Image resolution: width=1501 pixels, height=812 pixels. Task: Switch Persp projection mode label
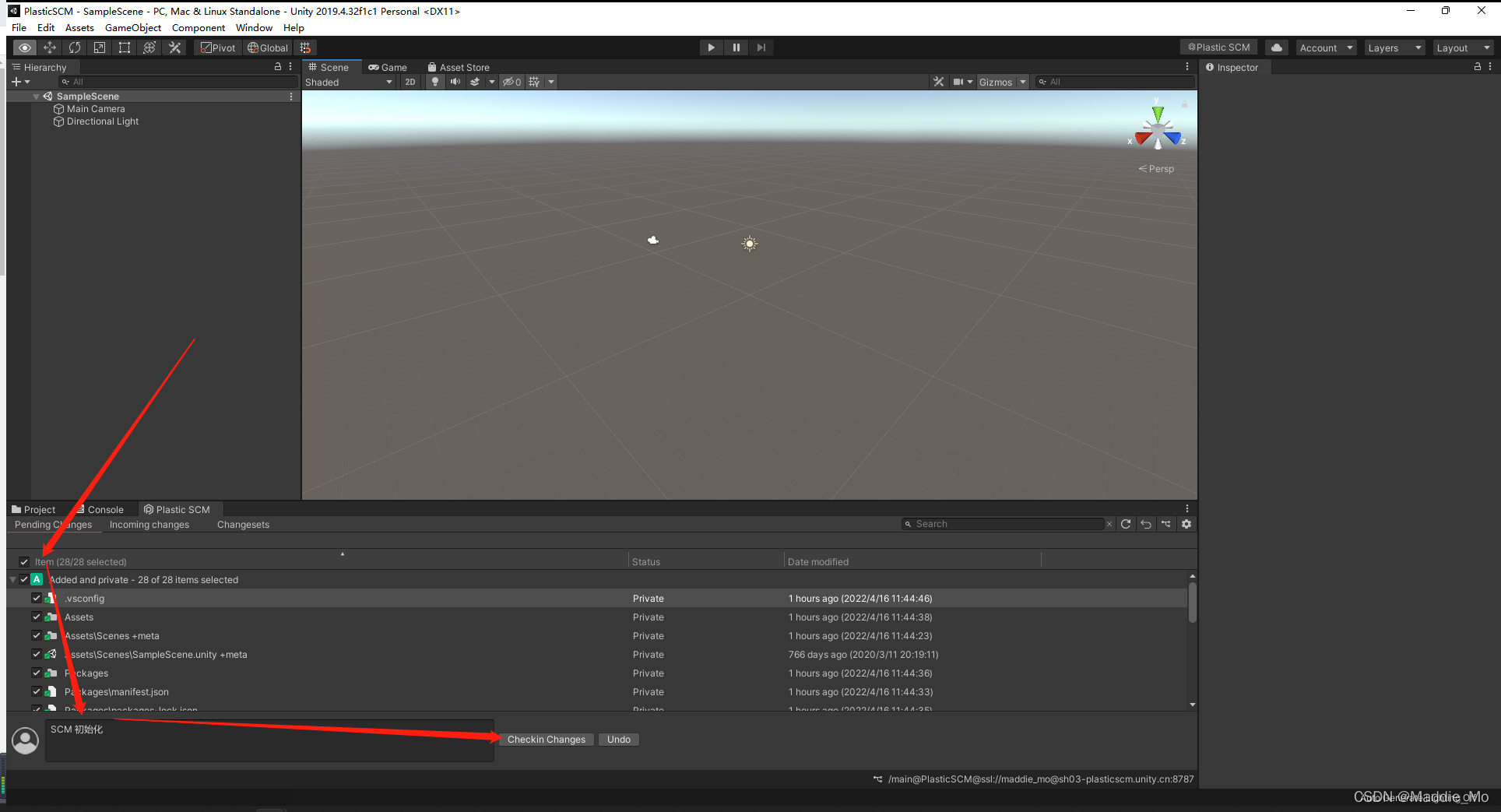(x=1156, y=169)
